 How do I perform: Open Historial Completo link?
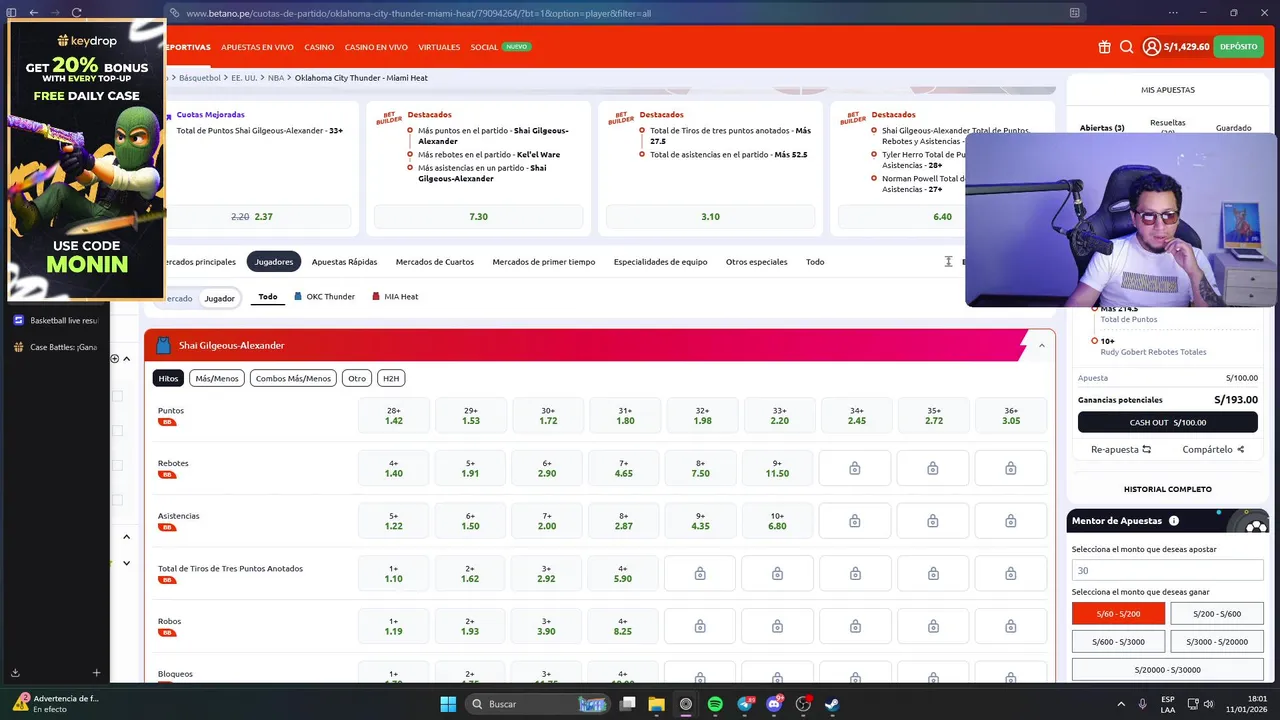1167,489
